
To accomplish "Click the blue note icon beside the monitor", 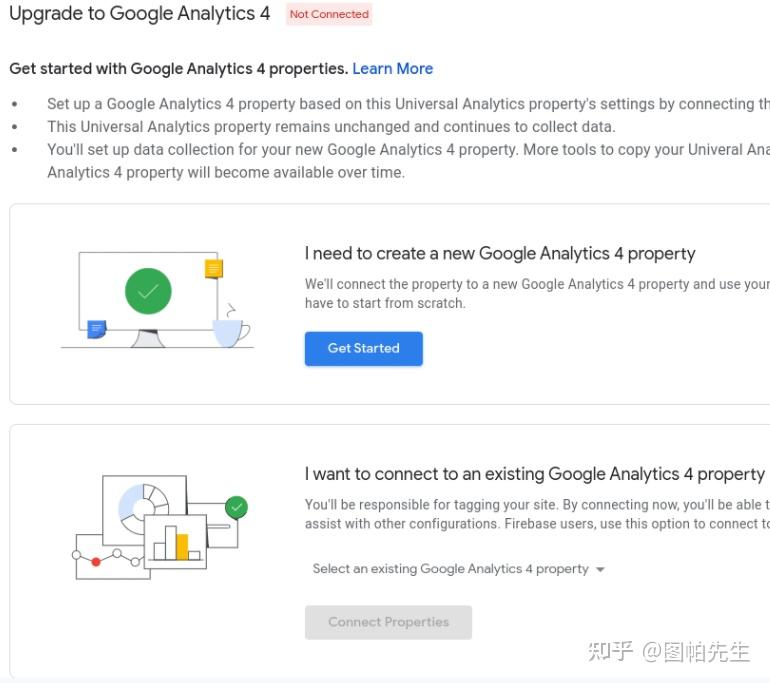I will 97,328.
